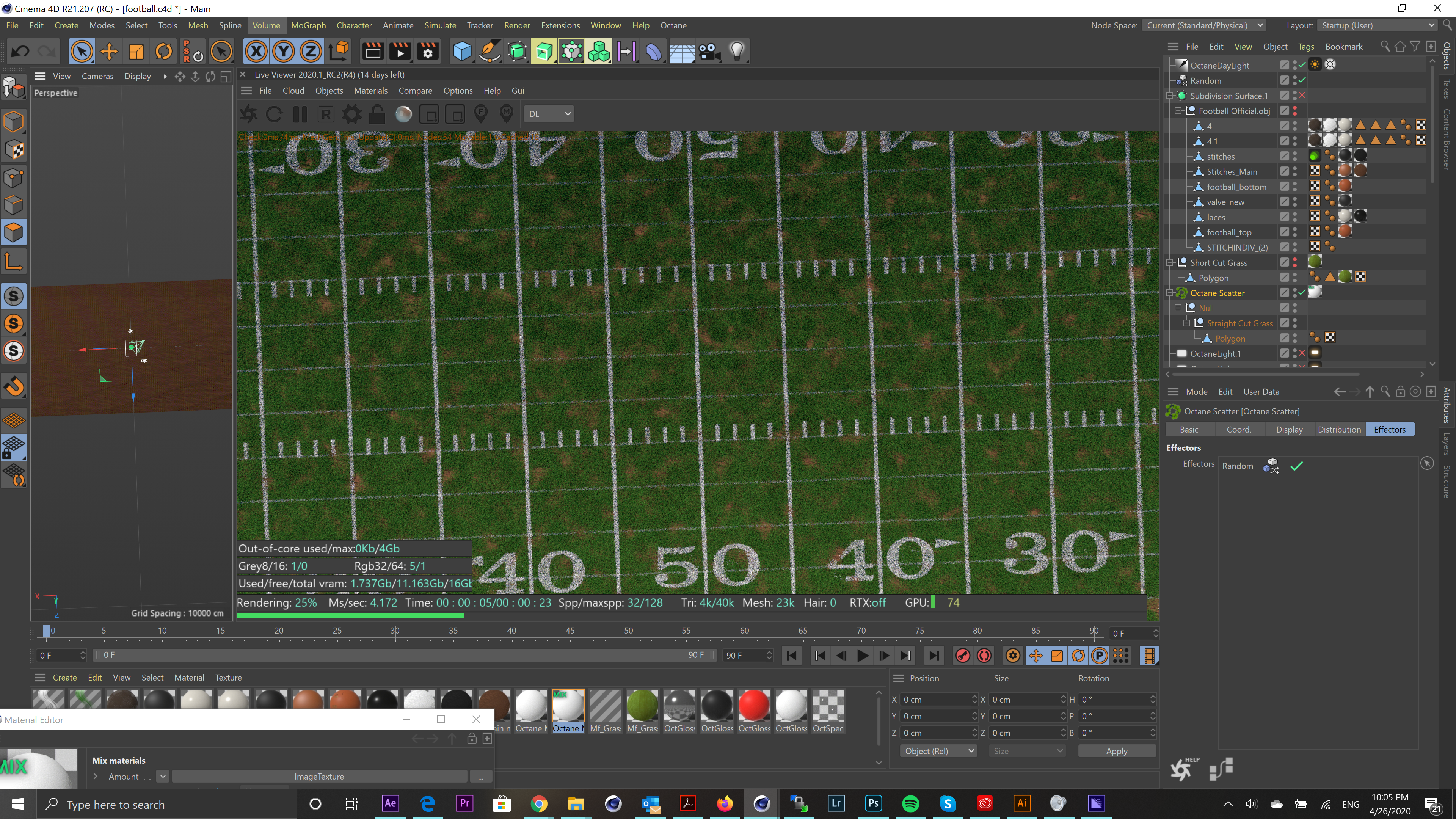
Task: Pause the Live Viewer render
Action: click(300, 114)
